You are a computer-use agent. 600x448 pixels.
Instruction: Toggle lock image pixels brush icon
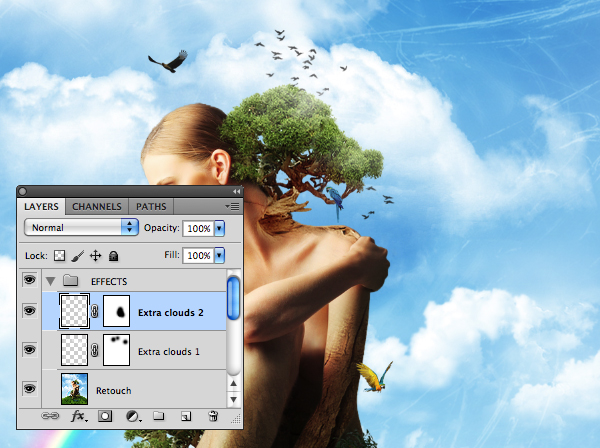click(x=78, y=256)
